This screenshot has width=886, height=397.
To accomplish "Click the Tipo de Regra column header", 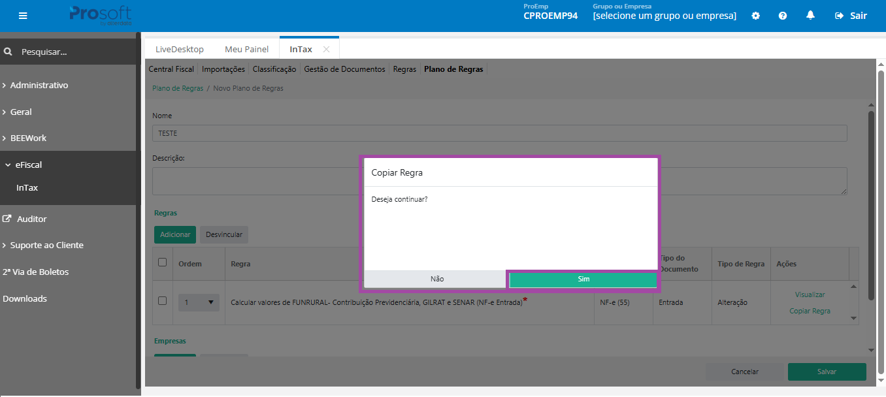I will click(741, 264).
